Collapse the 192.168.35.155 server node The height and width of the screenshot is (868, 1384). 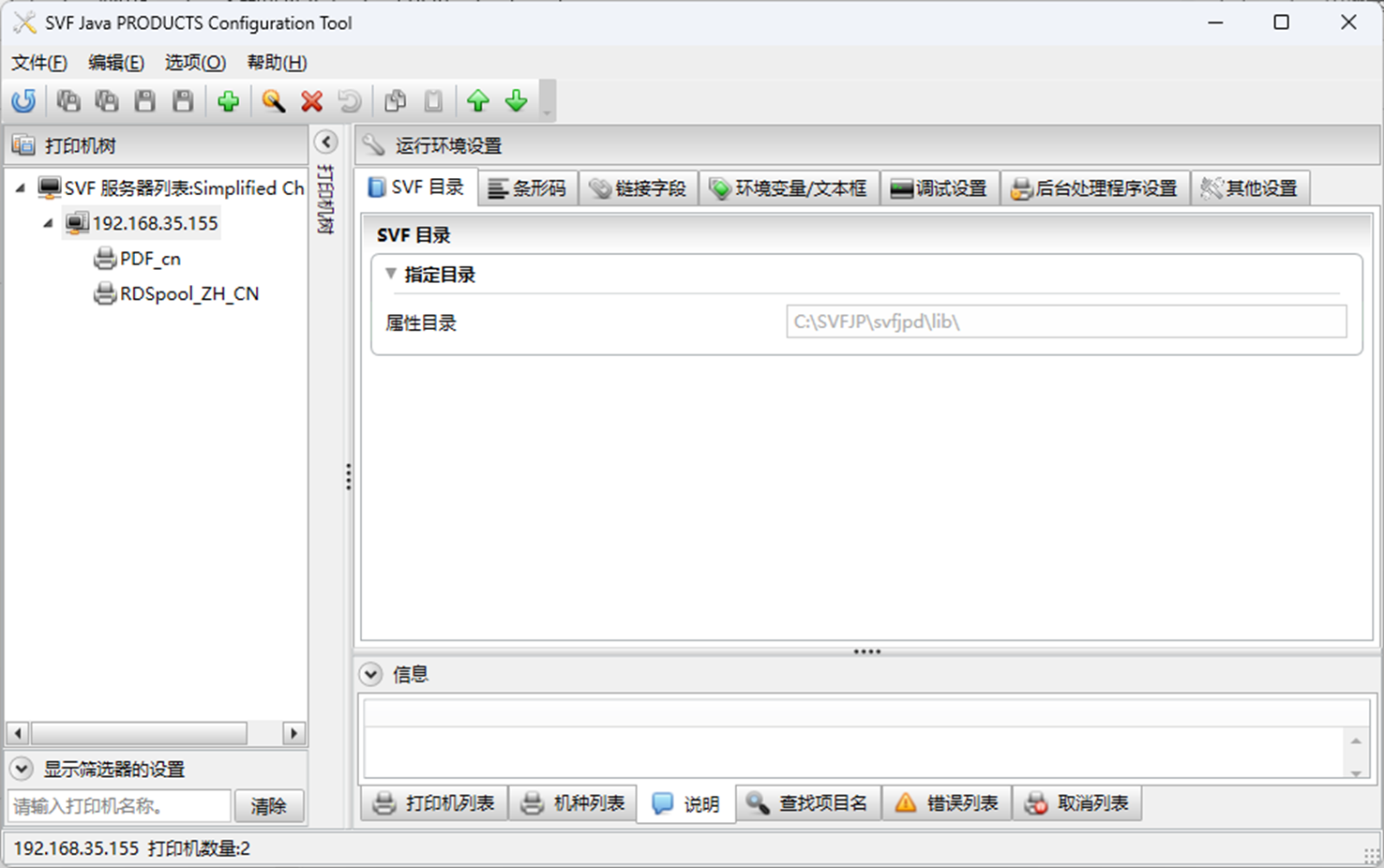[48, 224]
